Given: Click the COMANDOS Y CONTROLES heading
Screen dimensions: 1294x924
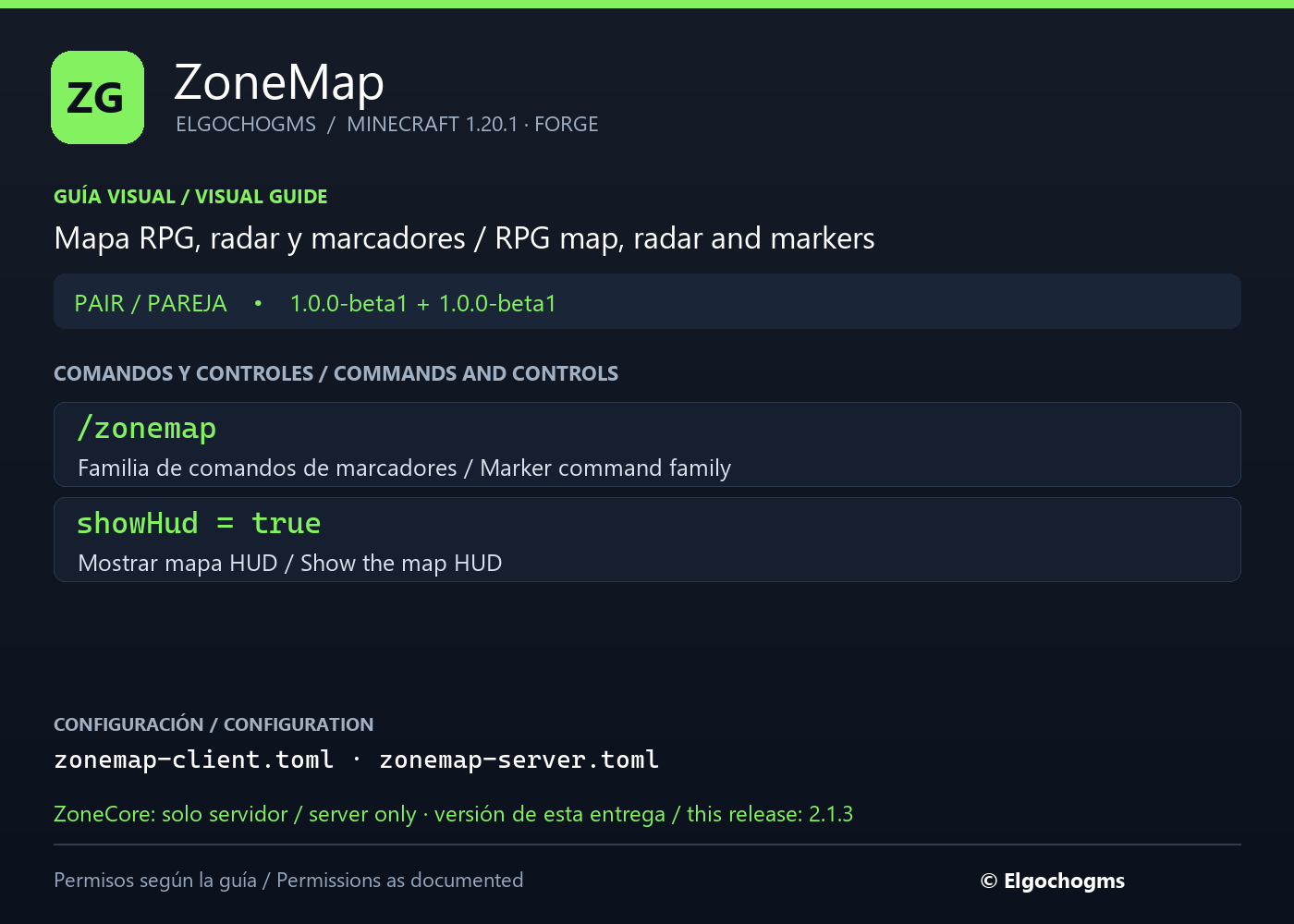Looking at the screenshot, I should click(x=336, y=373).
